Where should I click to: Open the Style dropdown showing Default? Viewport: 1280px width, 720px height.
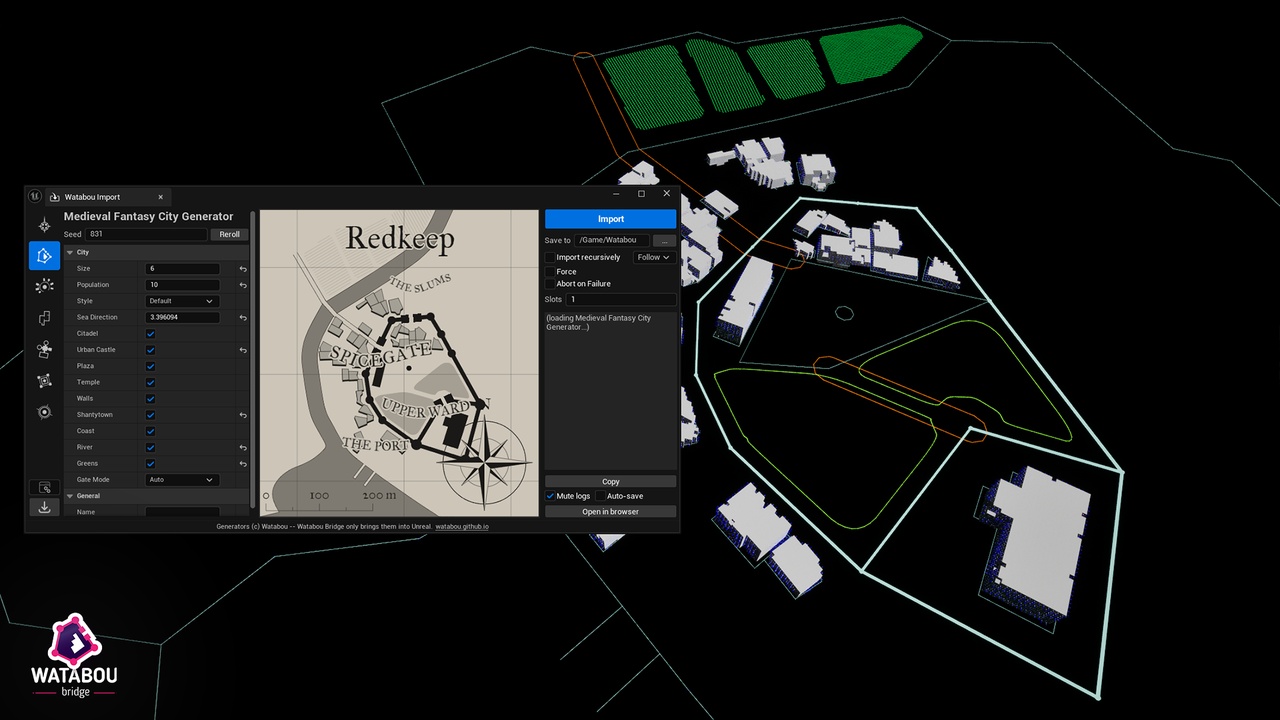pos(182,301)
